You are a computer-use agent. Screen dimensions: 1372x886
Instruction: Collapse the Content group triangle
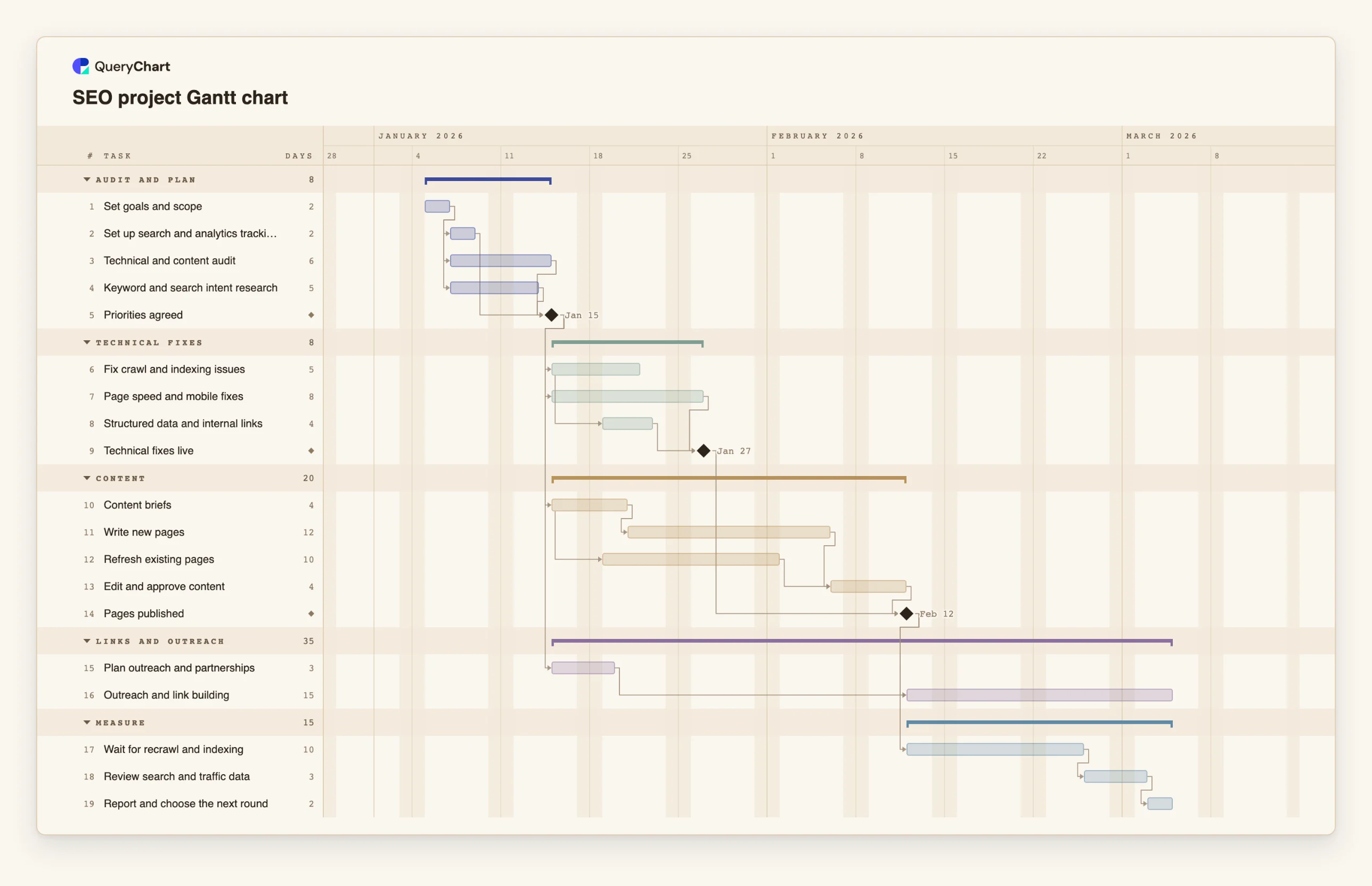pyautogui.click(x=87, y=478)
